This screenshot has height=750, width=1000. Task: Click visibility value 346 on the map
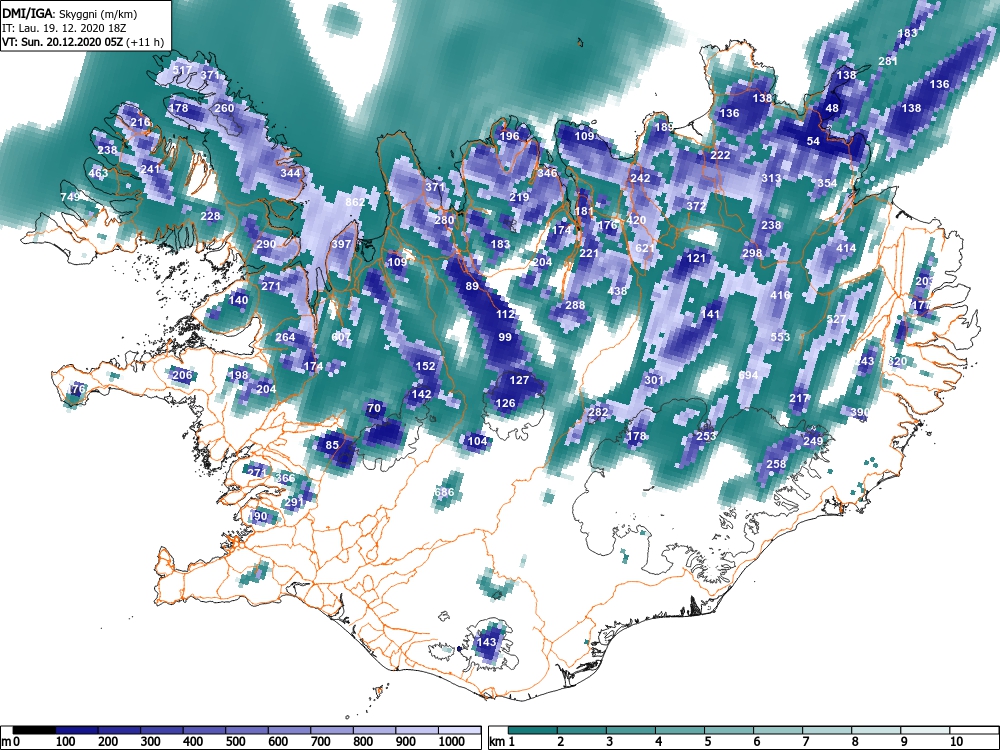point(547,173)
